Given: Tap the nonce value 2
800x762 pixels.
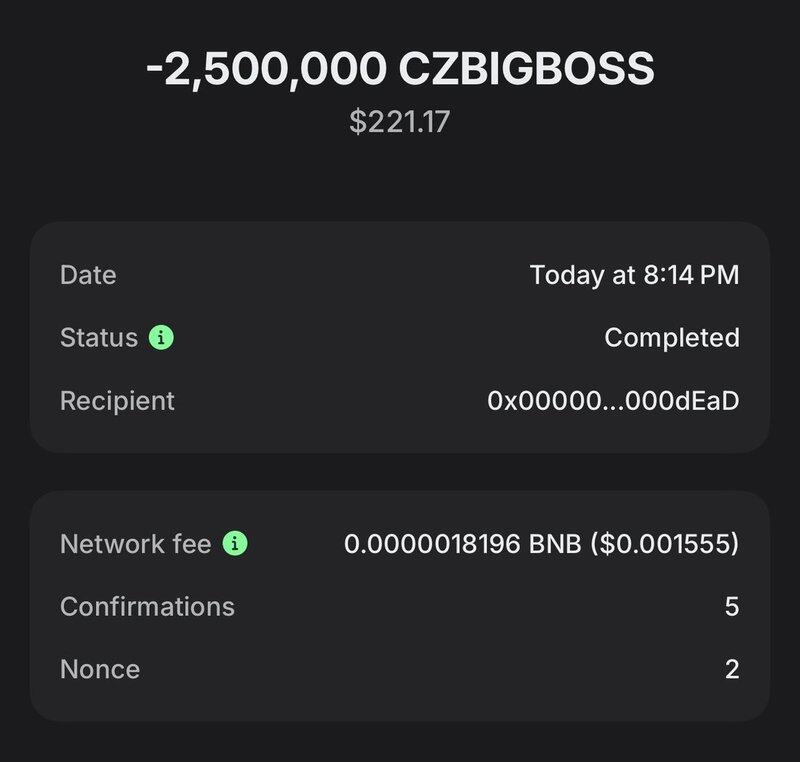Looking at the screenshot, I should point(732,669).
